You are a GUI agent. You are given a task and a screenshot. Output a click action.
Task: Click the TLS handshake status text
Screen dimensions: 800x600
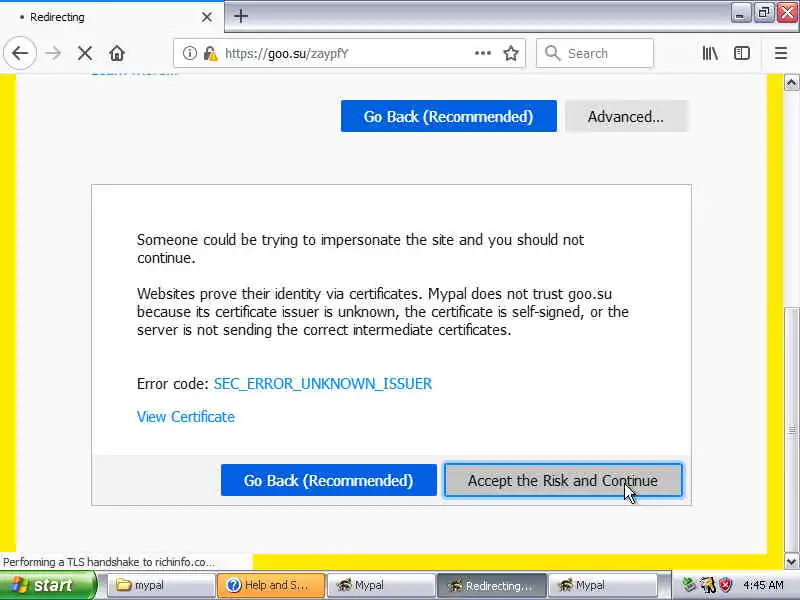click(108, 562)
